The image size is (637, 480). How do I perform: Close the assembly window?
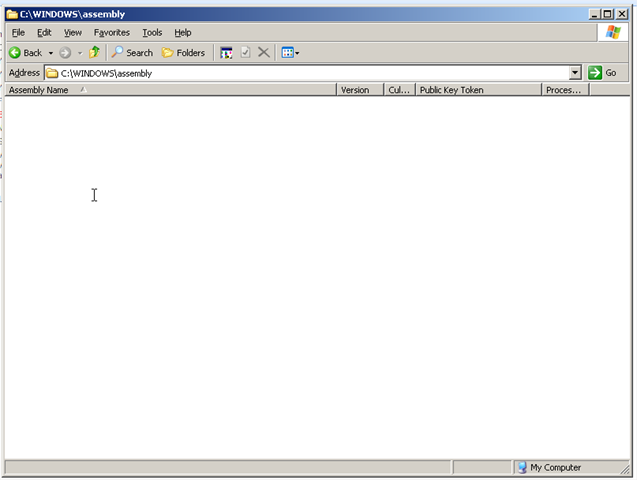622,14
